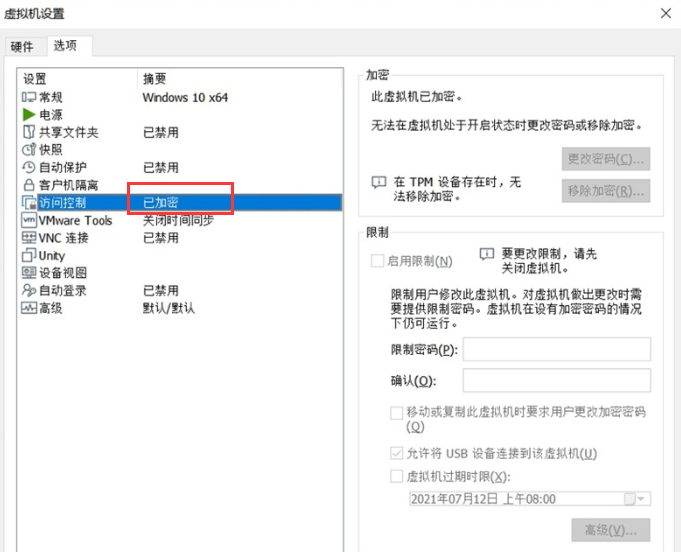Viewport: 681px width, 552px height.
Task: Select the 客户机隔离 lock icon
Action: pyautogui.click(x=29, y=185)
